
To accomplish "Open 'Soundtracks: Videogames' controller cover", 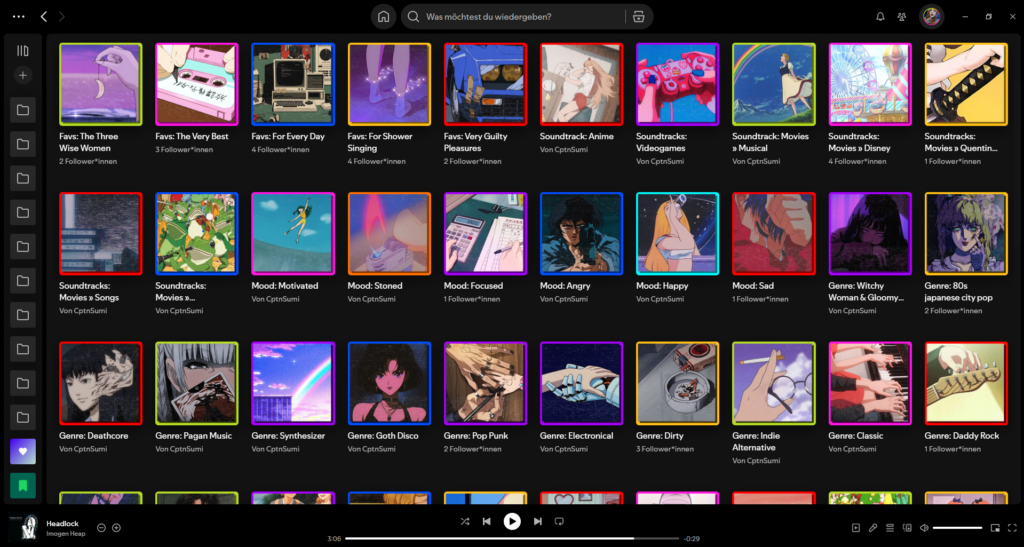I will (677, 84).
